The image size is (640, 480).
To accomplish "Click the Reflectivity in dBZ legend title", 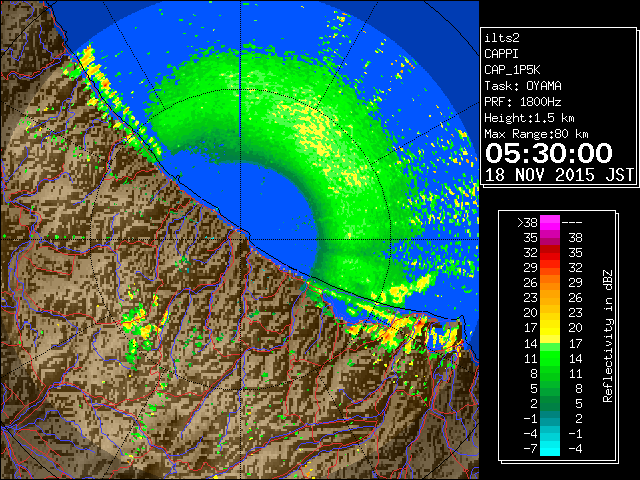I will click(x=607, y=336).
